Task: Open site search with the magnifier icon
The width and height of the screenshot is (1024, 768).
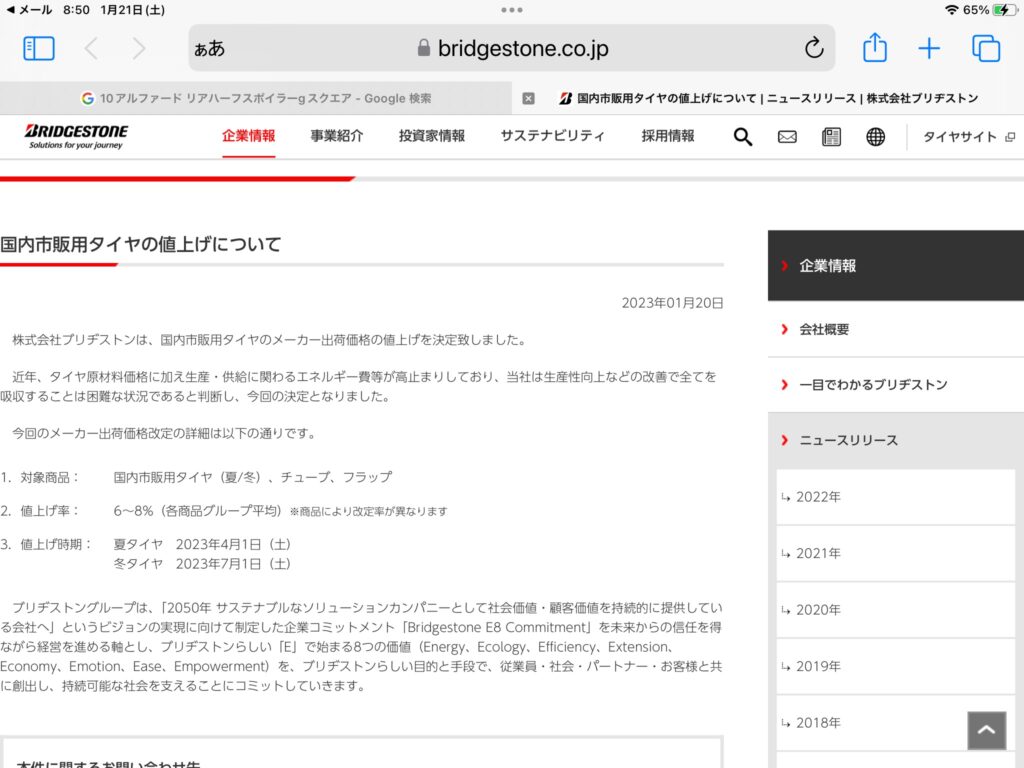Action: coord(743,136)
